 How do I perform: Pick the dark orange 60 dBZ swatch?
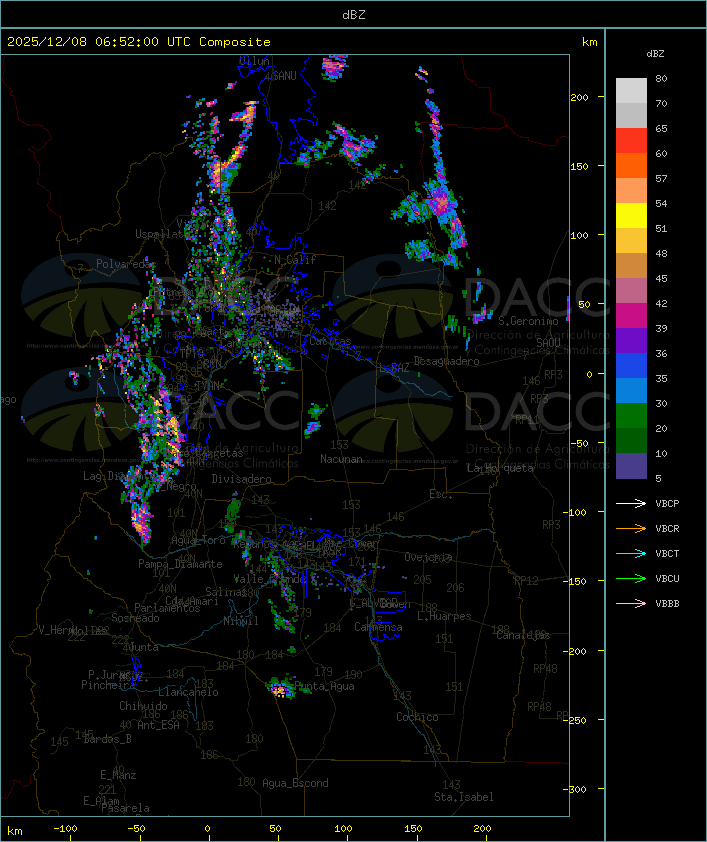coord(631,165)
